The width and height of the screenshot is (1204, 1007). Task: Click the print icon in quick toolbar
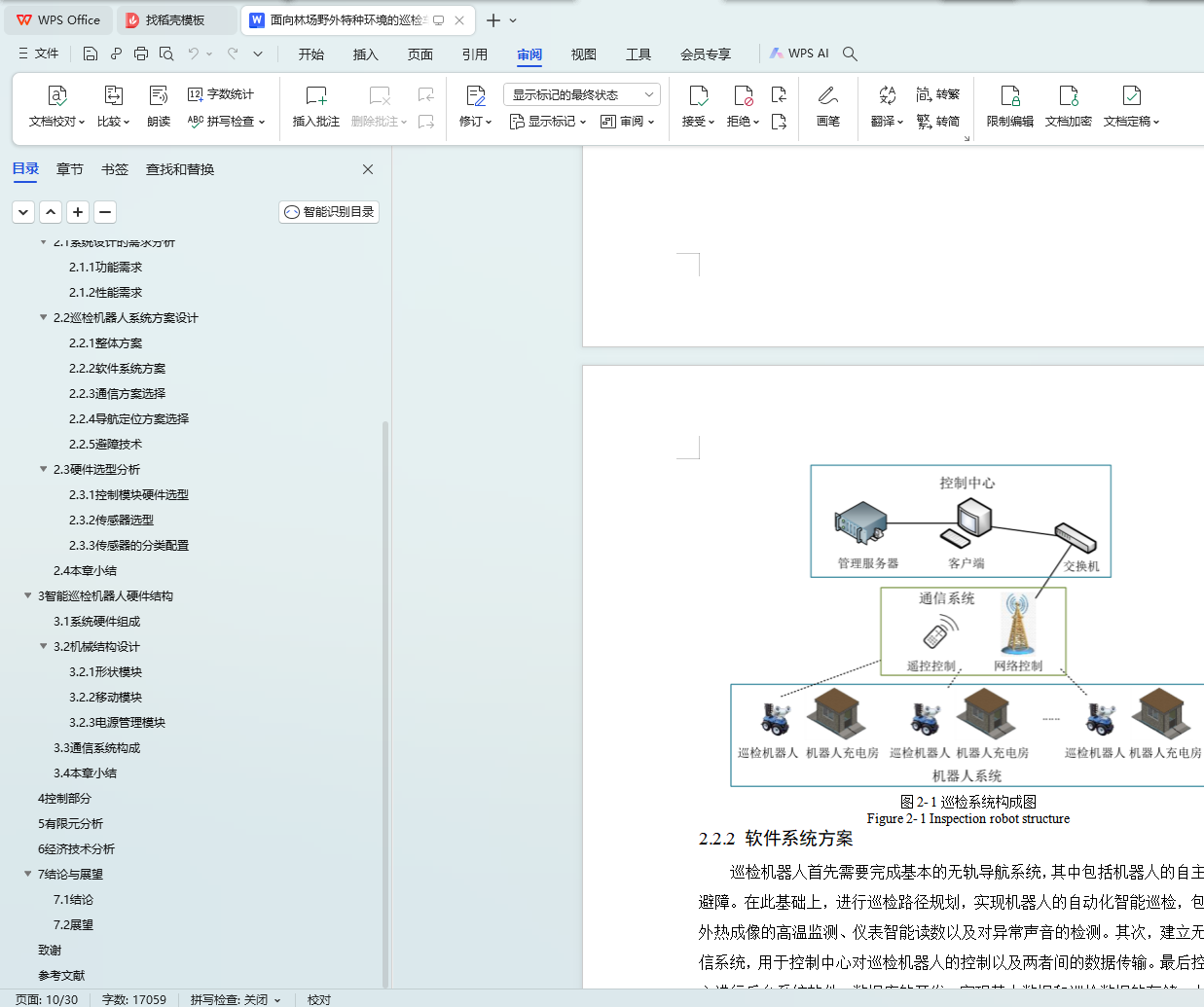[141, 54]
